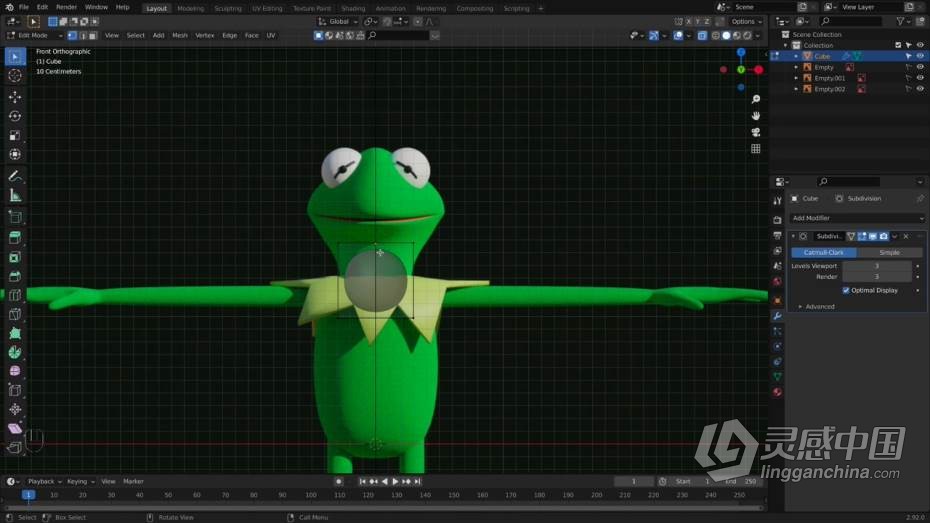Open the File menu
This screenshot has width=930, height=523.
(x=24, y=8)
